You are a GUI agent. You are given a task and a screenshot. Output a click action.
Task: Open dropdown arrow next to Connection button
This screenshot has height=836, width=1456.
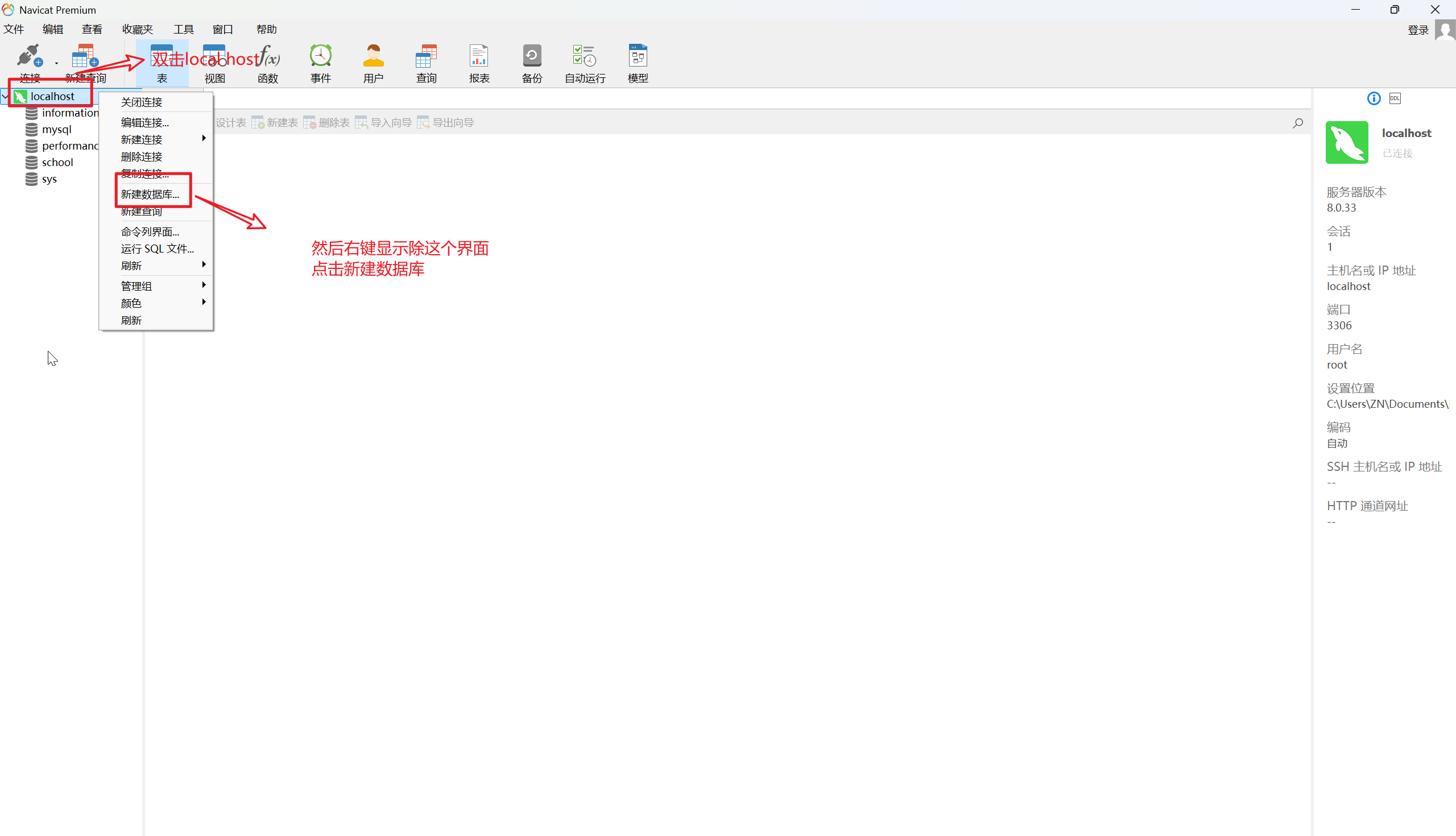point(56,63)
